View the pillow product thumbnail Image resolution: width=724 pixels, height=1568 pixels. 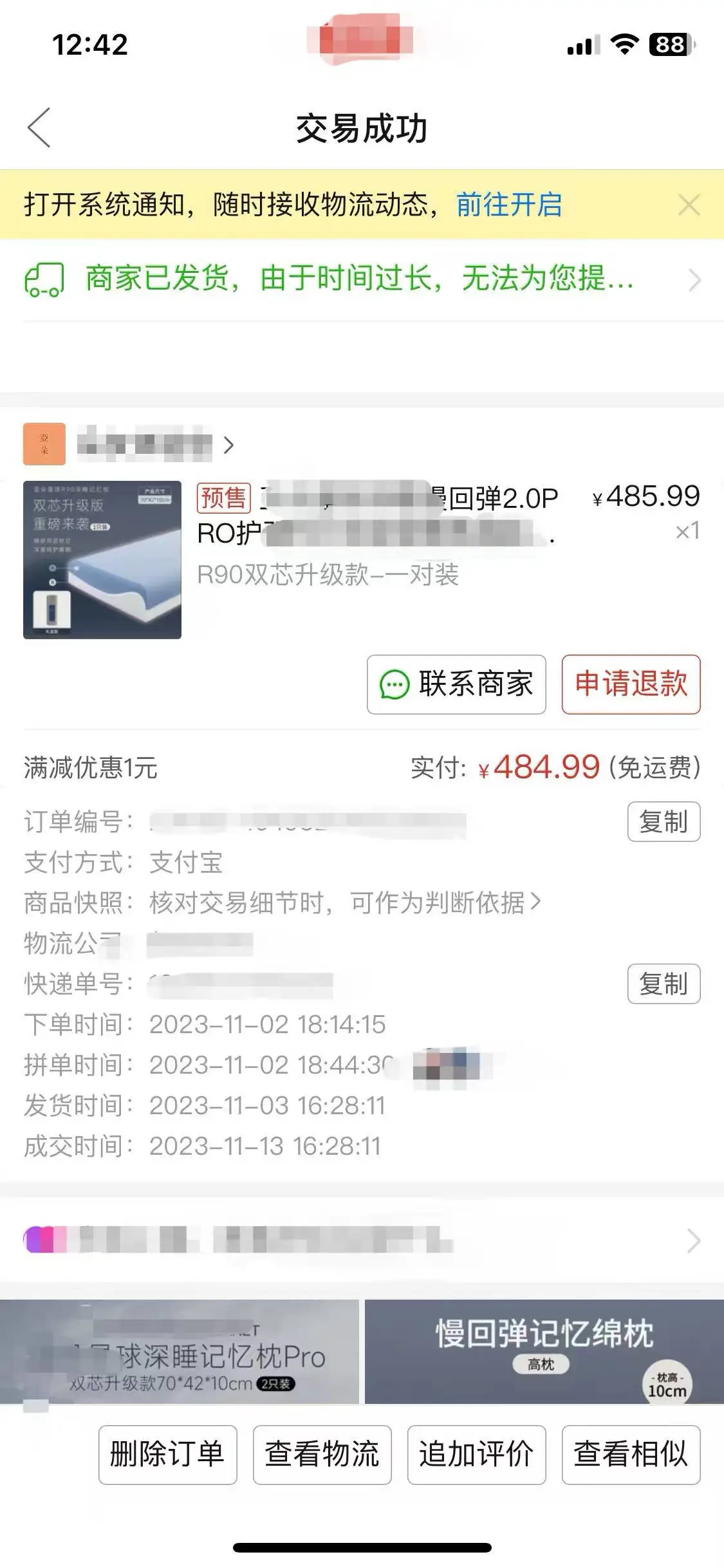(102, 560)
